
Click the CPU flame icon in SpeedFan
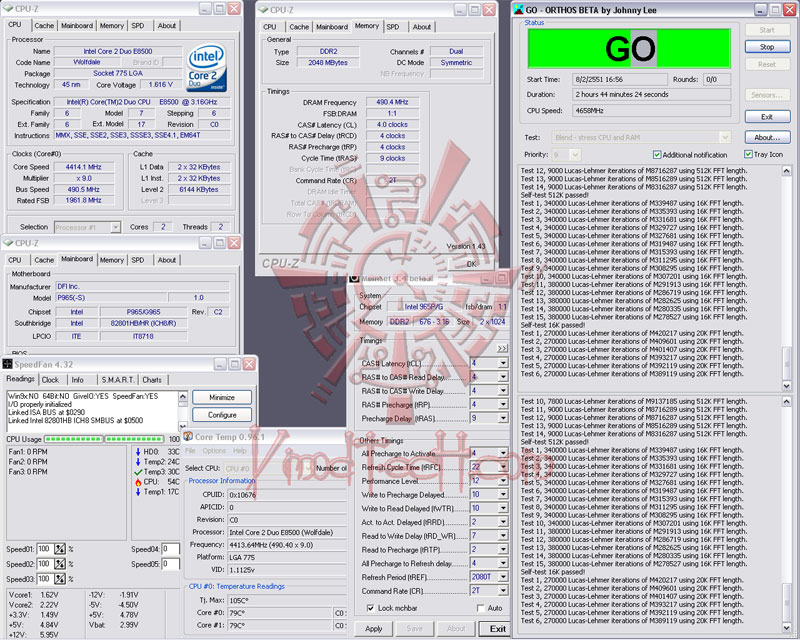pyautogui.click(x=138, y=482)
